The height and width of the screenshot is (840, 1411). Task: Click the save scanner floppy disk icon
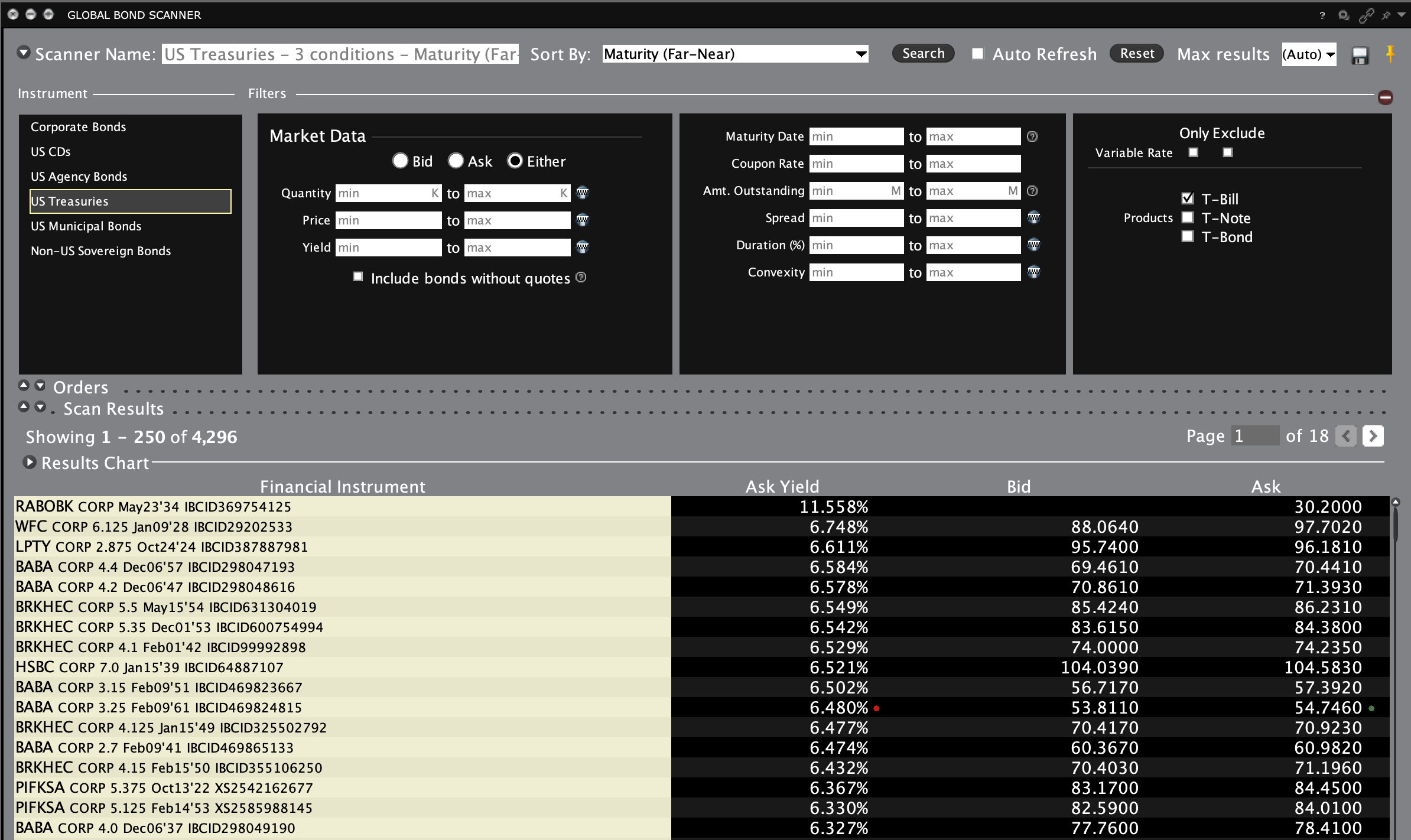pyautogui.click(x=1360, y=56)
